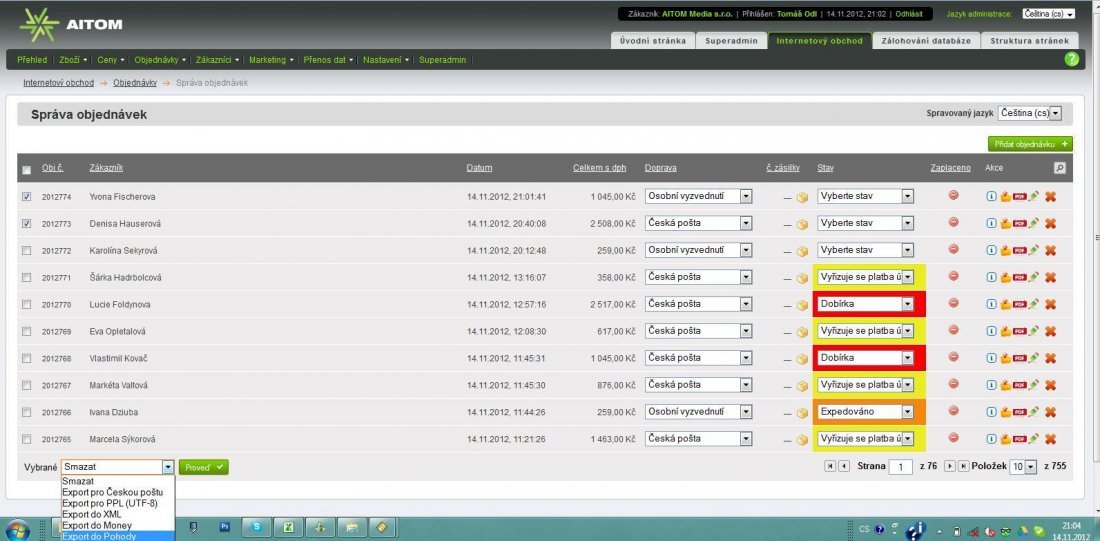This screenshot has height=541, width=1100.
Task: Open the PDF icon for order 2012774
Action: (x=1019, y=197)
